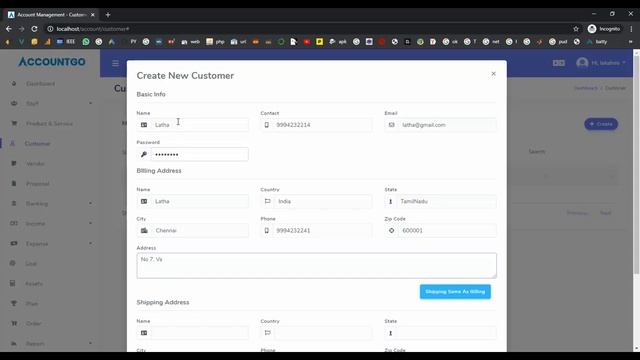
Task: Click the ID card icon beside Basic Info Name
Action: 144,125
